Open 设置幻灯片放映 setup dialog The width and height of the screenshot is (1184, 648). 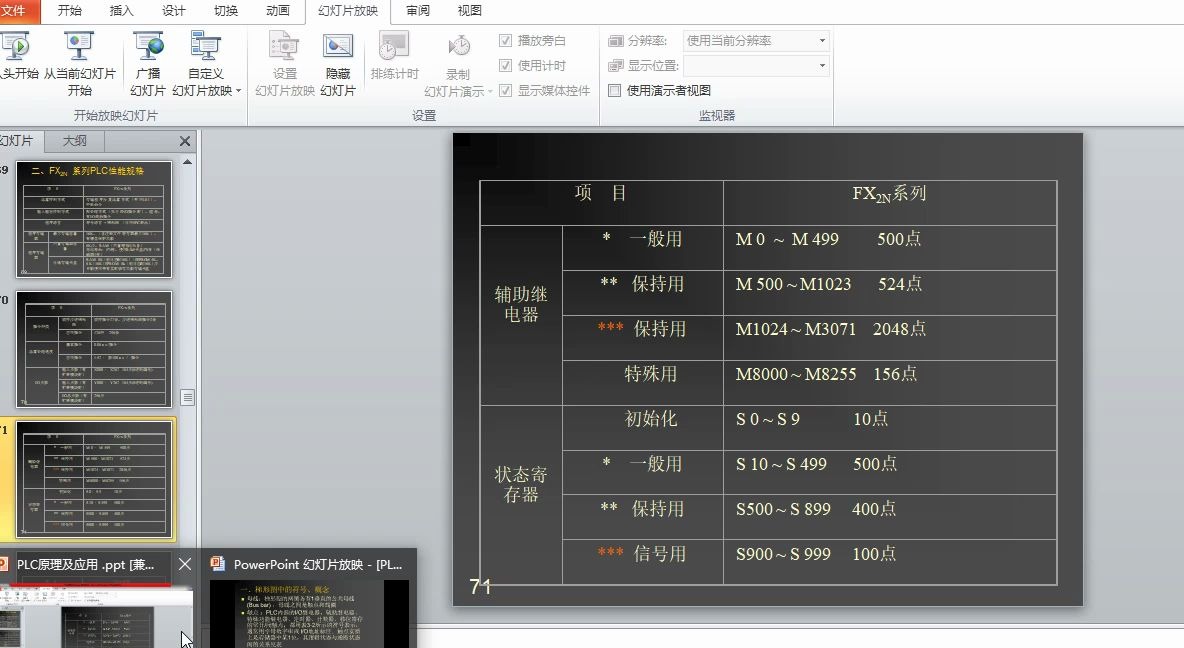[x=283, y=60]
